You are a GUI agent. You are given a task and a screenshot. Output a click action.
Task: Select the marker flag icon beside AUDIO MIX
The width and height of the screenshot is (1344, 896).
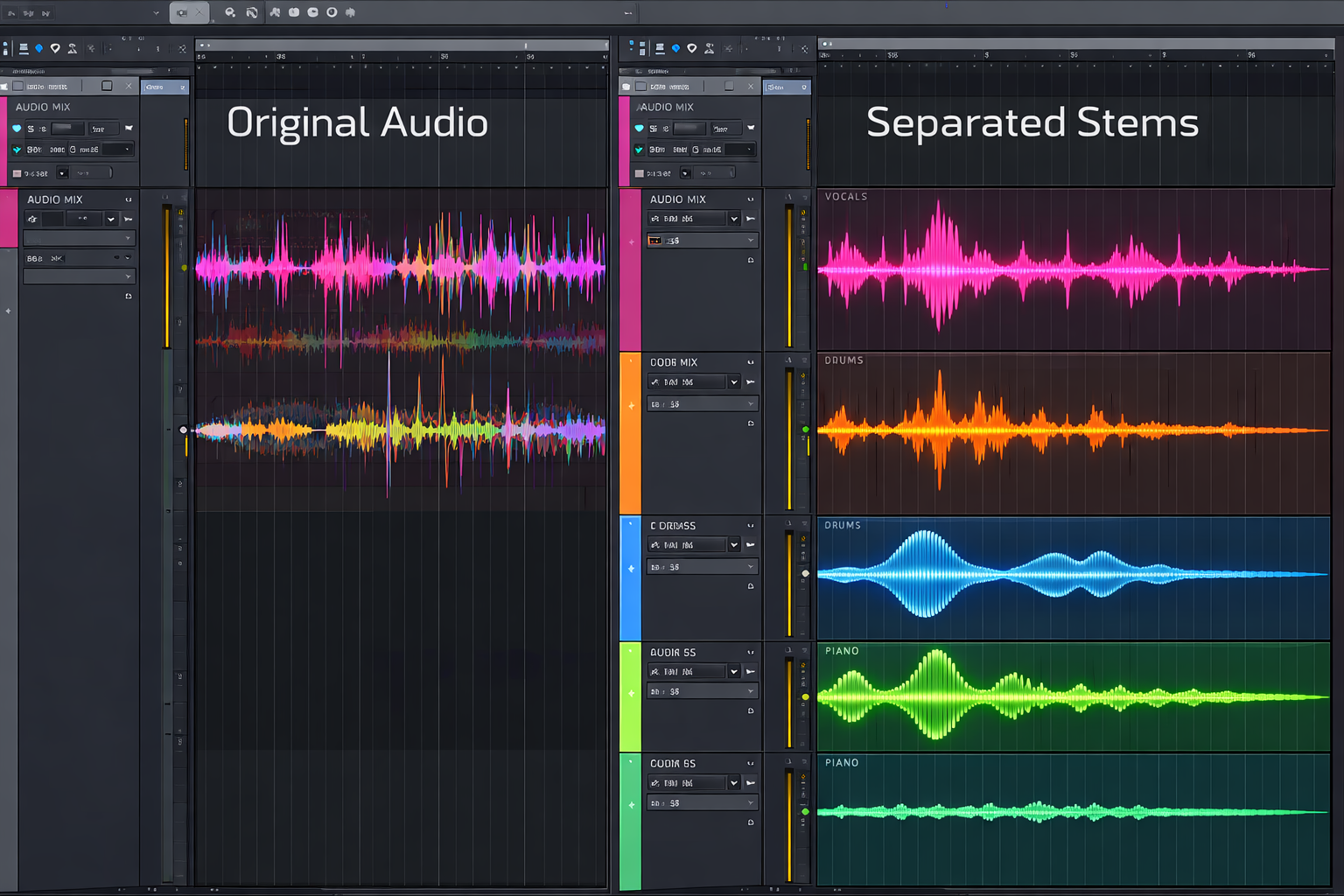129,128
